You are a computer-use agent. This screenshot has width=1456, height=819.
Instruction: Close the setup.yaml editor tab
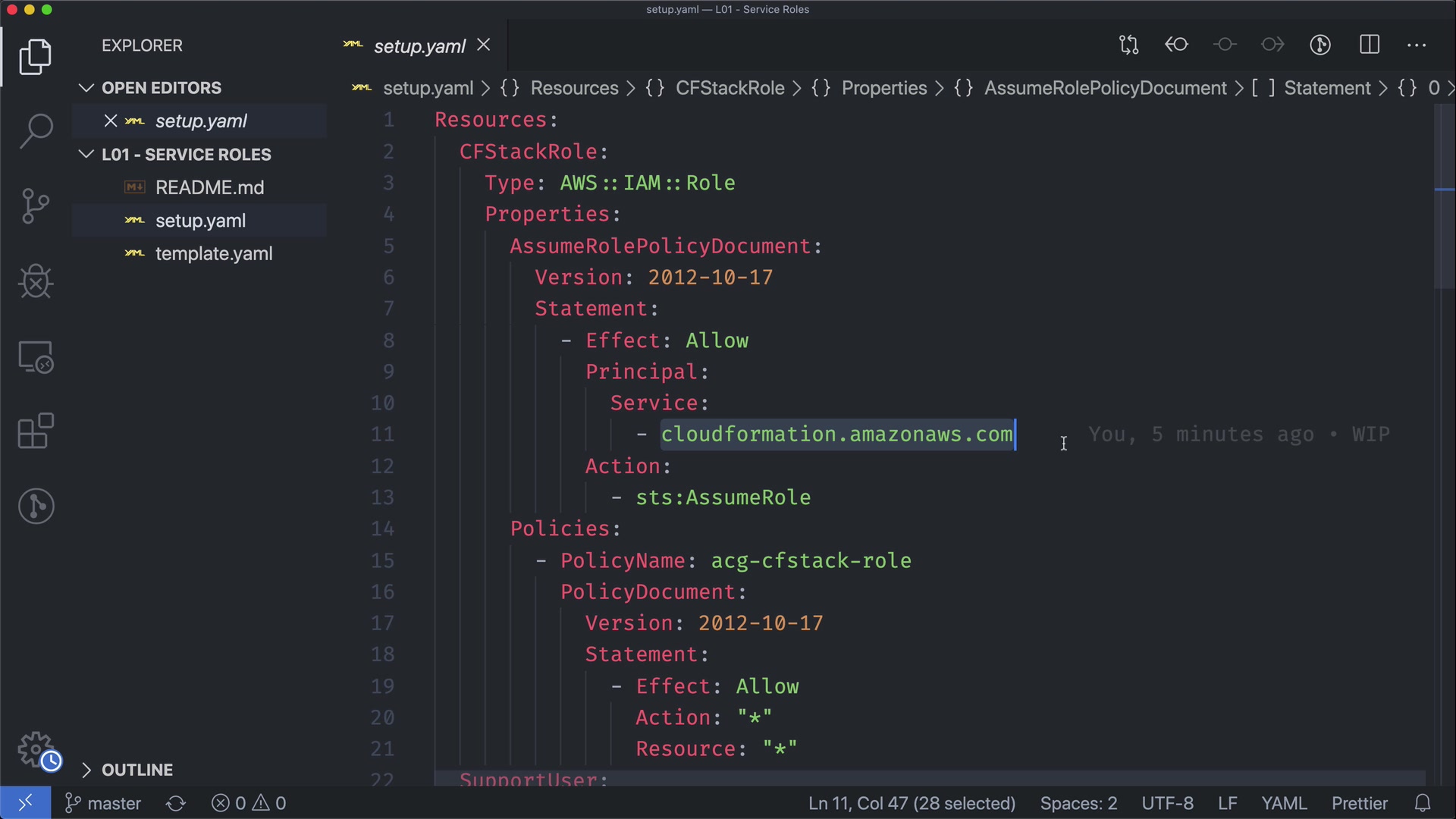484,45
